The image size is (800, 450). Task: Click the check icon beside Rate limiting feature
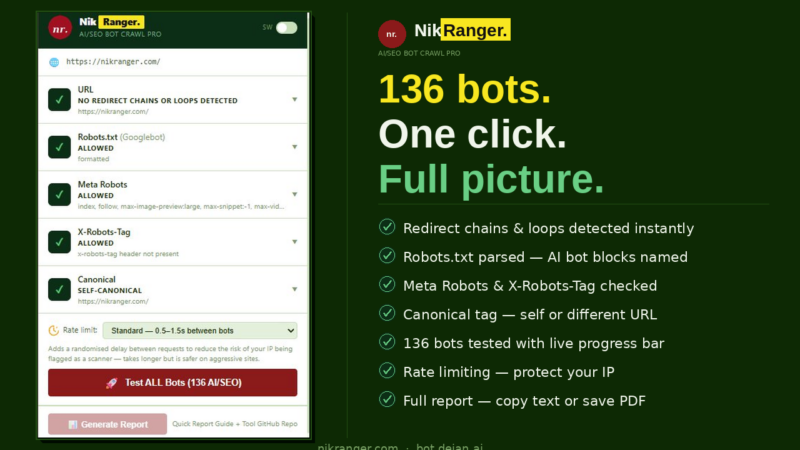(387, 370)
